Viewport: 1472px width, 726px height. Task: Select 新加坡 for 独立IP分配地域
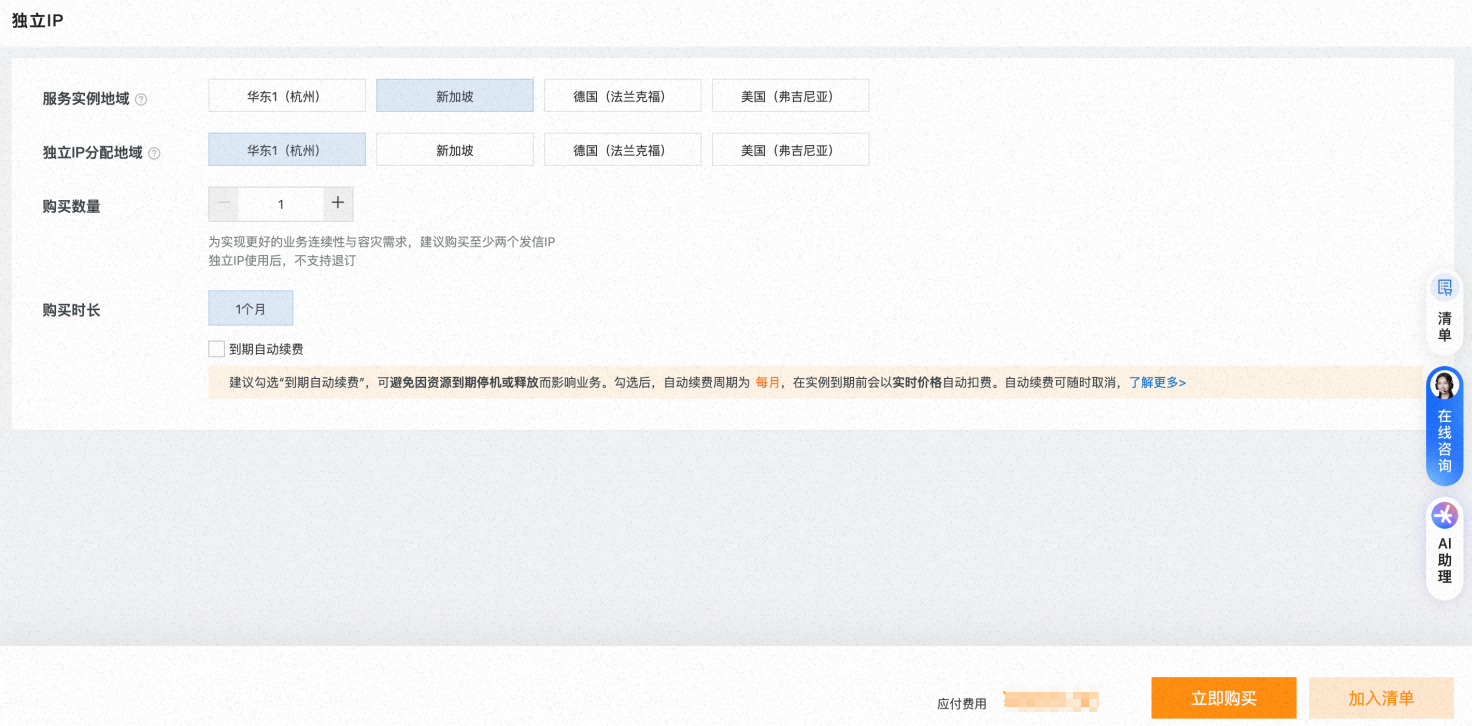click(x=455, y=150)
